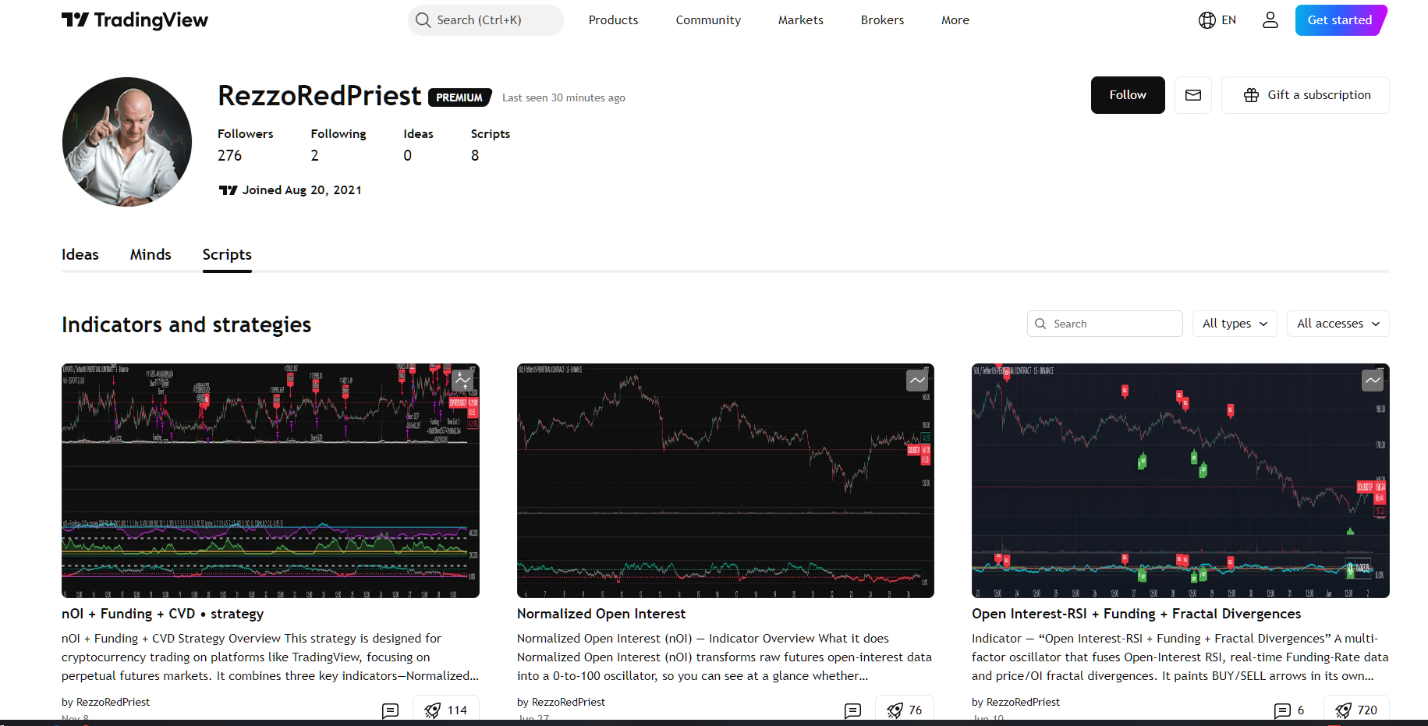Follow RezzoRedPriest
Image resolution: width=1428 pixels, height=726 pixels.
pyautogui.click(x=1128, y=95)
